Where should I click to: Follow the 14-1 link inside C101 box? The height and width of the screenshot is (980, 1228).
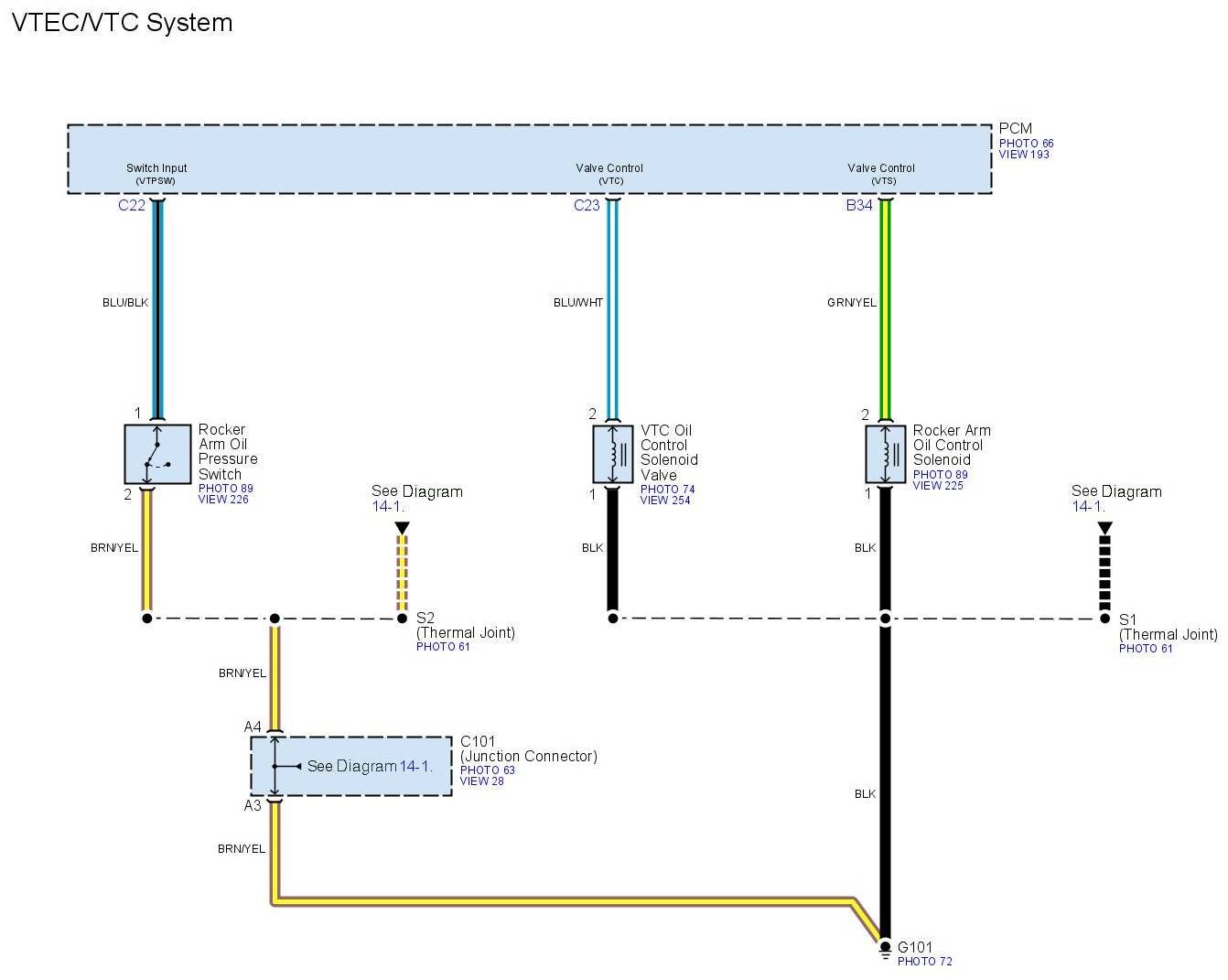[416, 766]
